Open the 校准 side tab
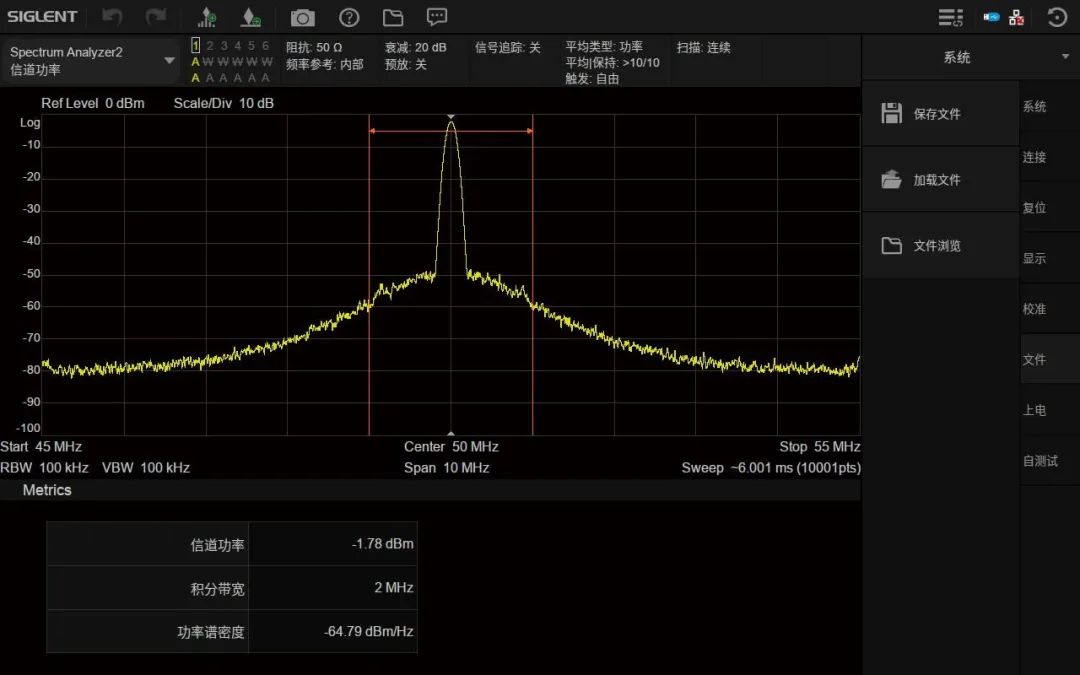1080x675 pixels. pyautogui.click(x=1050, y=309)
